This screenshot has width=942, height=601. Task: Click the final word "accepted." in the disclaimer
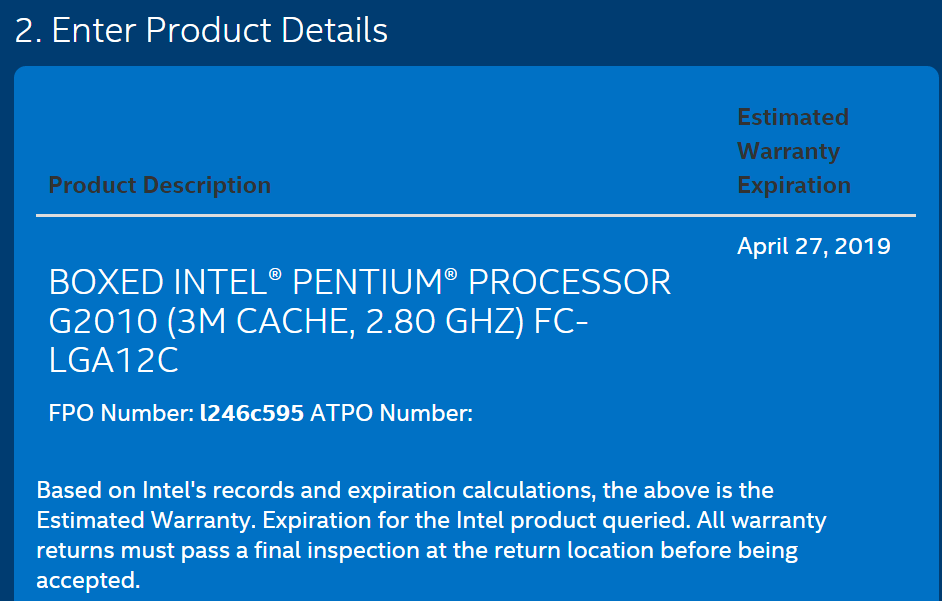click(88, 581)
